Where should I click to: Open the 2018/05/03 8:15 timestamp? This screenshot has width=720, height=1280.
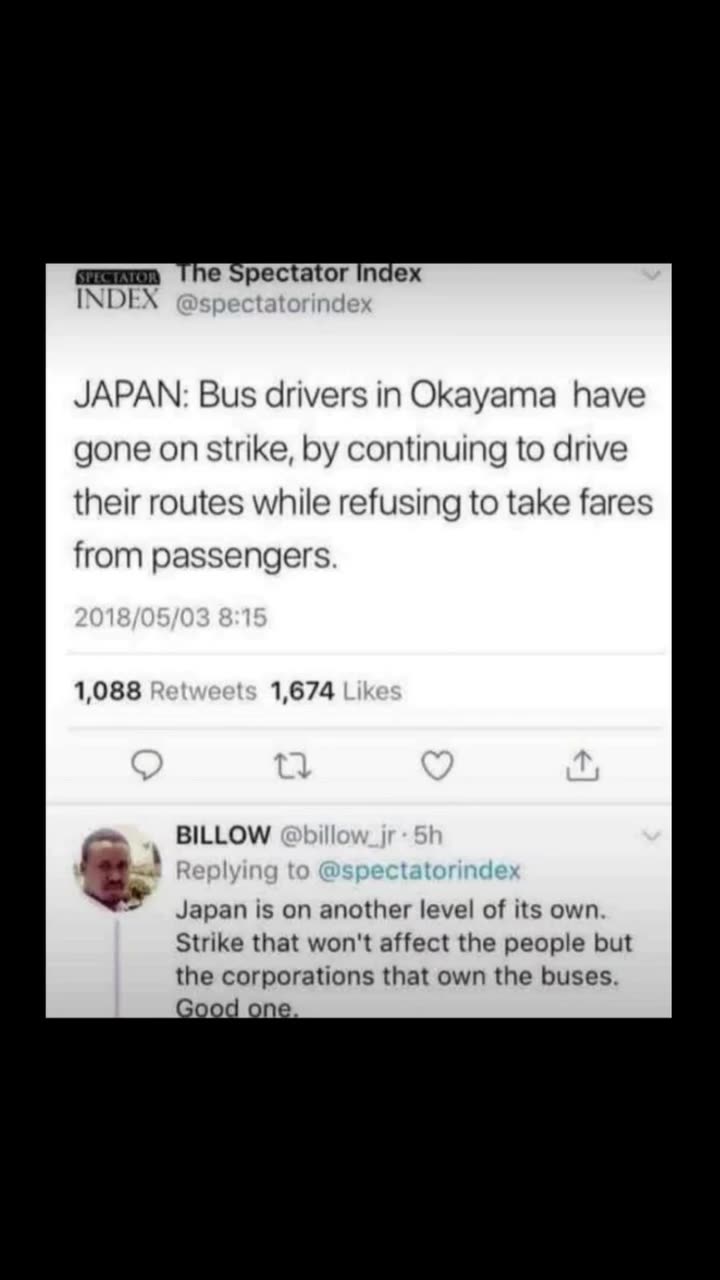170,618
